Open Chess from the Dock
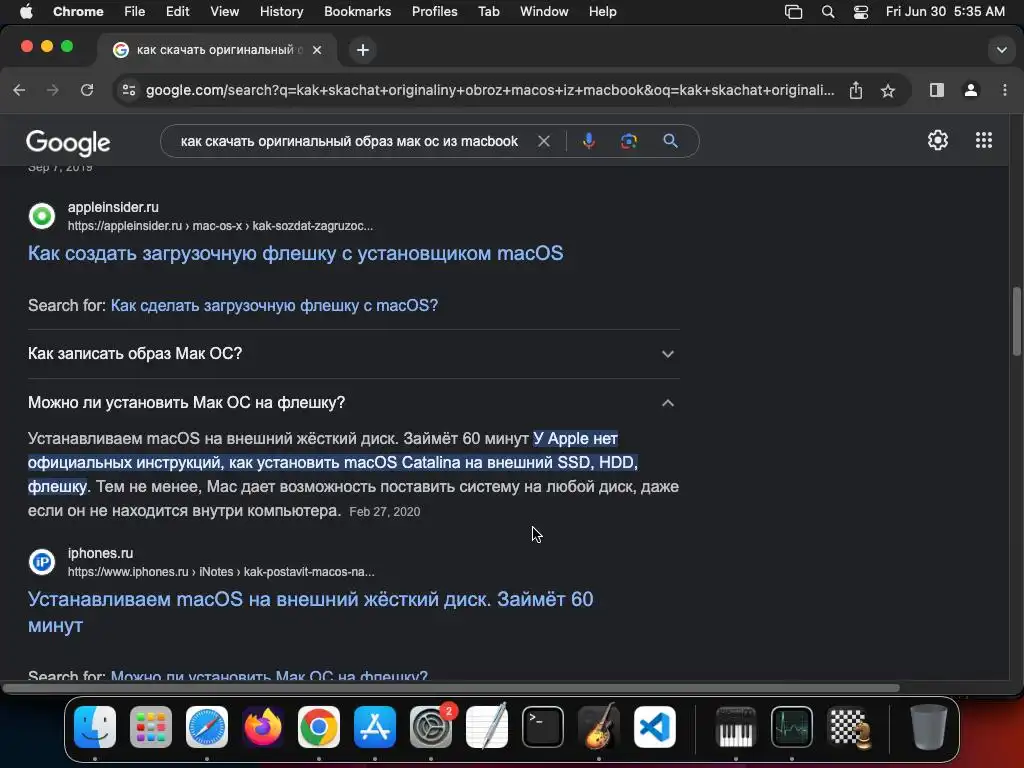 [x=849, y=727]
